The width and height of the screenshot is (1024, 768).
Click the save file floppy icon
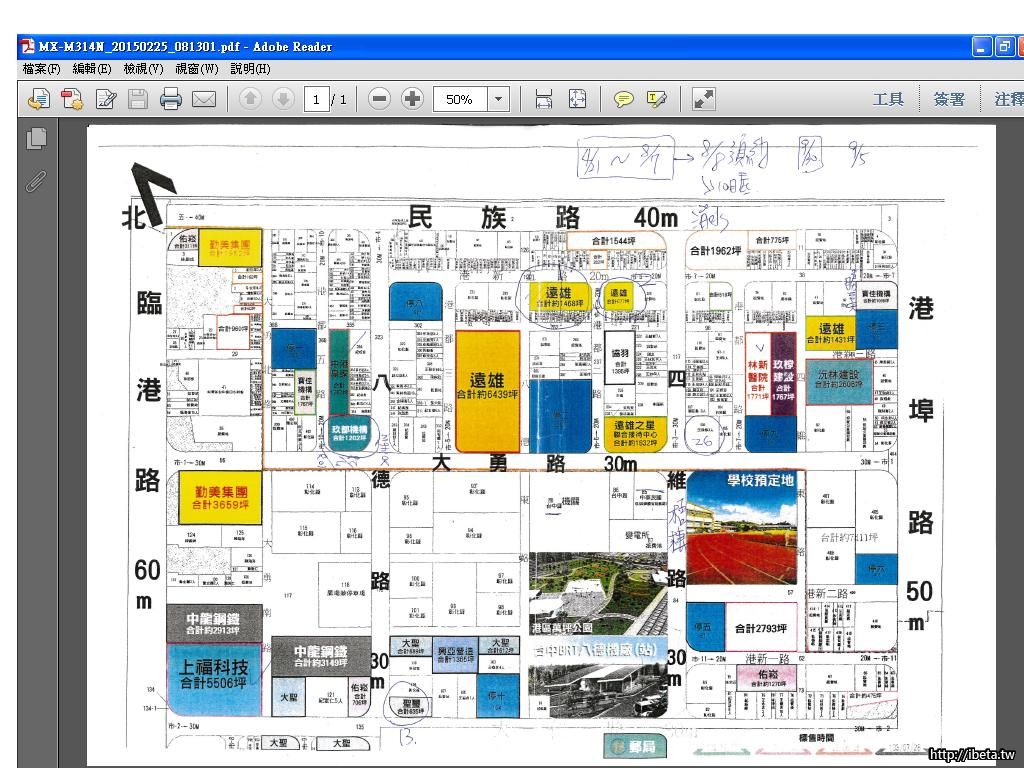pyautogui.click(x=138, y=99)
